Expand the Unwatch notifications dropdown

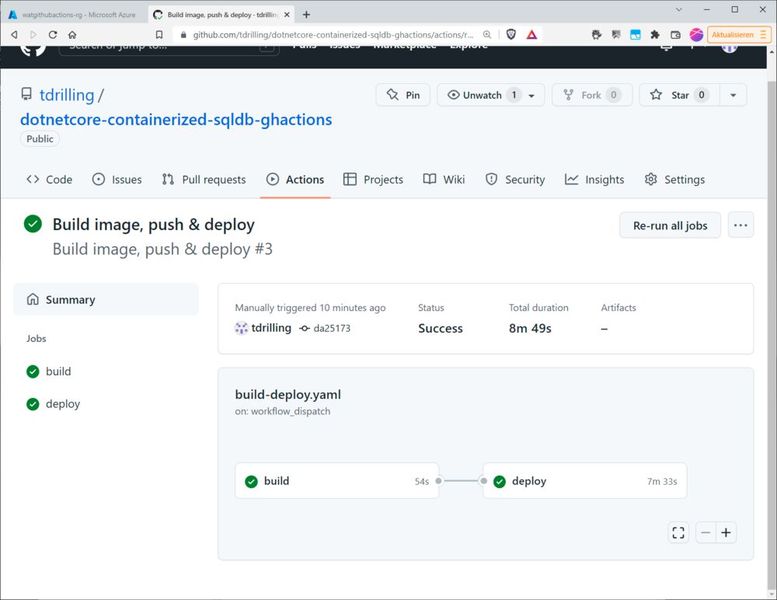[531, 95]
